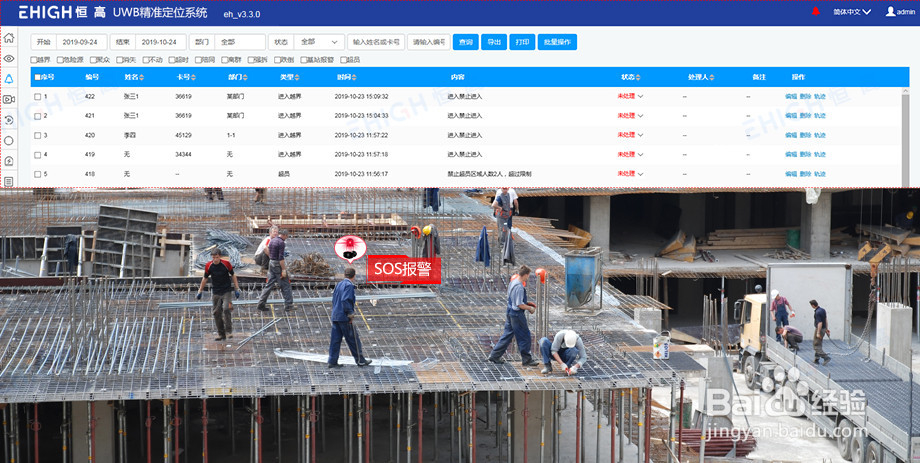Image resolution: width=920 pixels, height=463 pixels.
Task: Tick the 聚众 filter checkbox
Action: [x=93, y=60]
